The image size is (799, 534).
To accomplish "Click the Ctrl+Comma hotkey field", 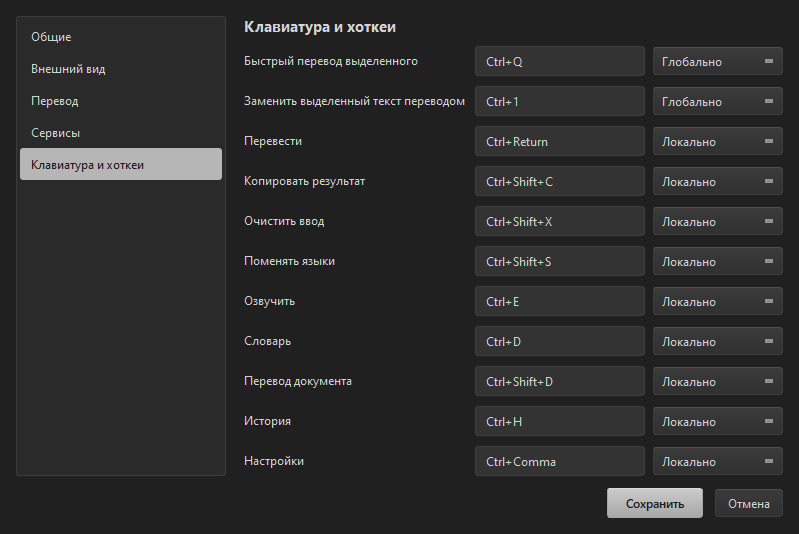I will coord(560,461).
